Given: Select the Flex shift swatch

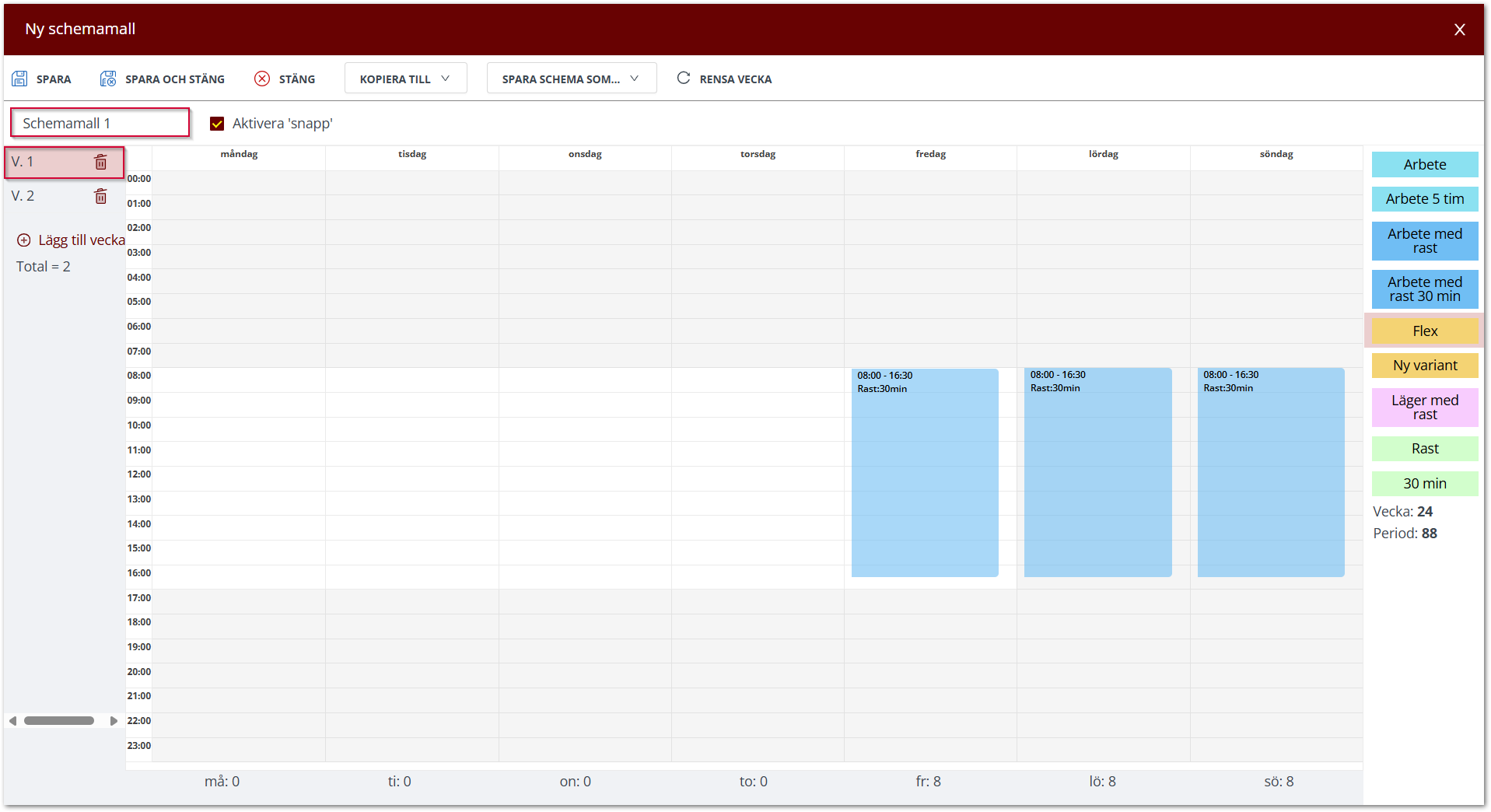Looking at the screenshot, I should (1425, 331).
